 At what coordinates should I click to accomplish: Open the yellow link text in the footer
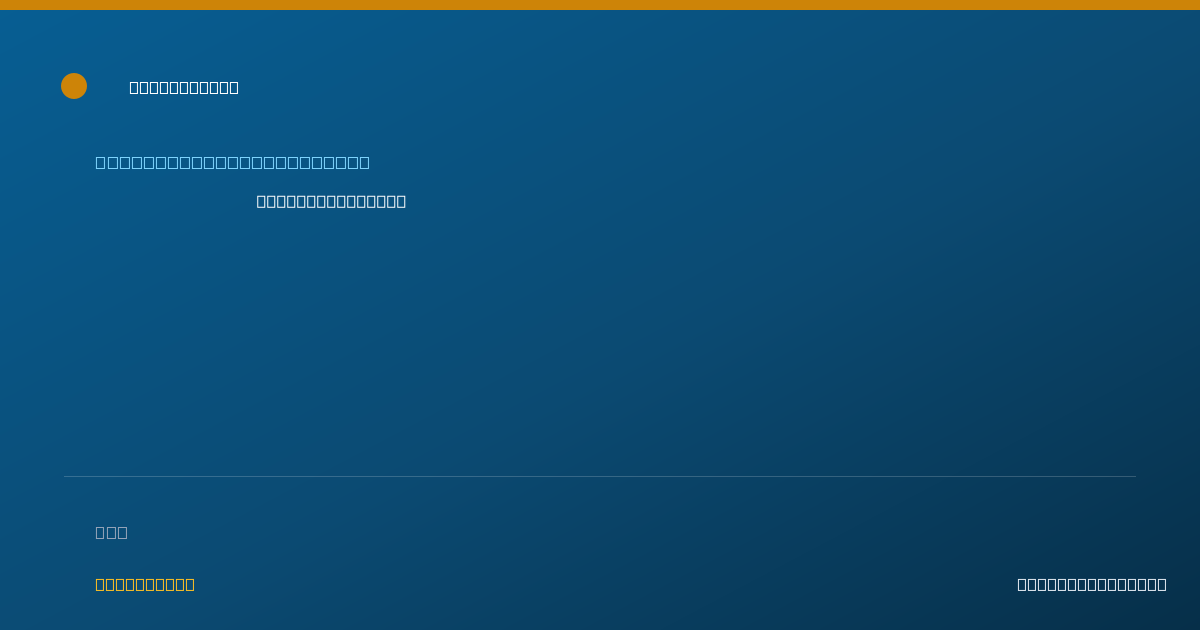(x=145, y=584)
